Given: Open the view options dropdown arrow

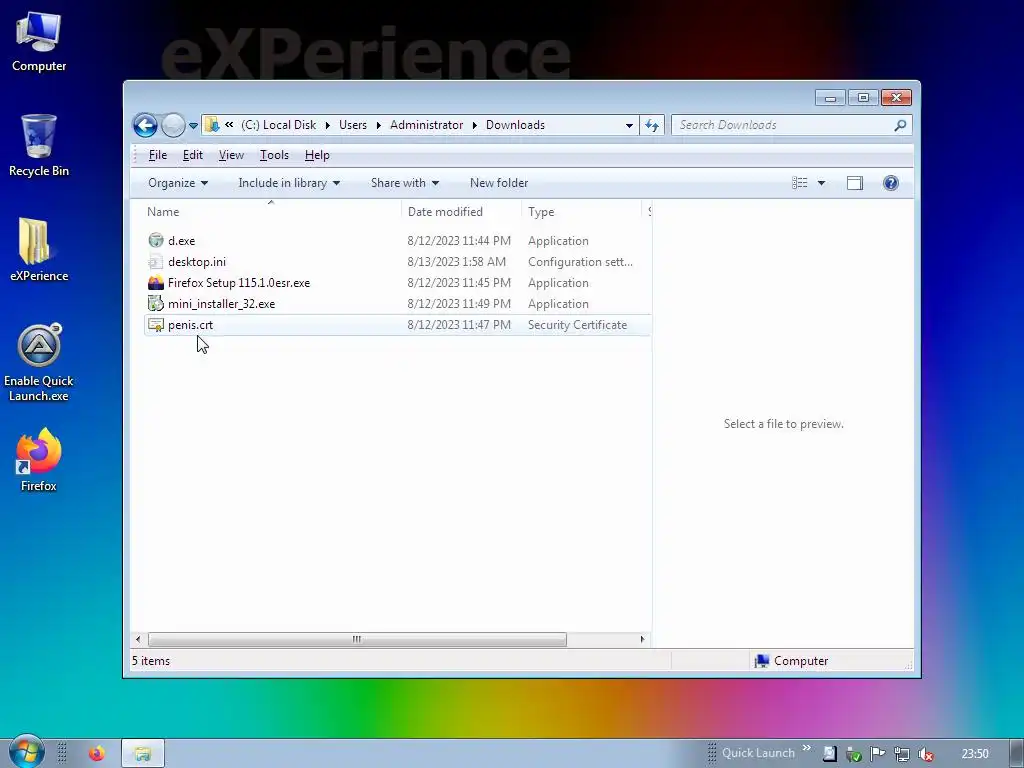Looking at the screenshot, I should [x=822, y=183].
